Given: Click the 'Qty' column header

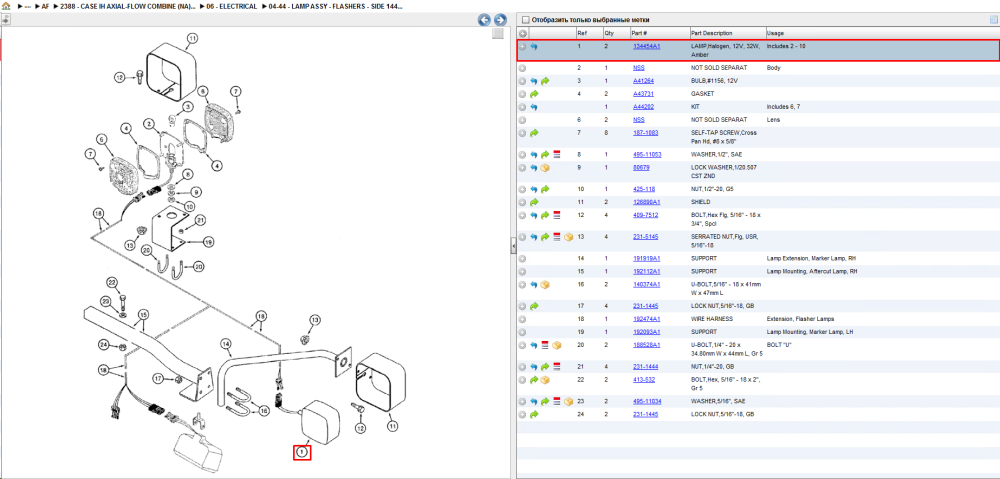Looking at the screenshot, I should [x=609, y=33].
